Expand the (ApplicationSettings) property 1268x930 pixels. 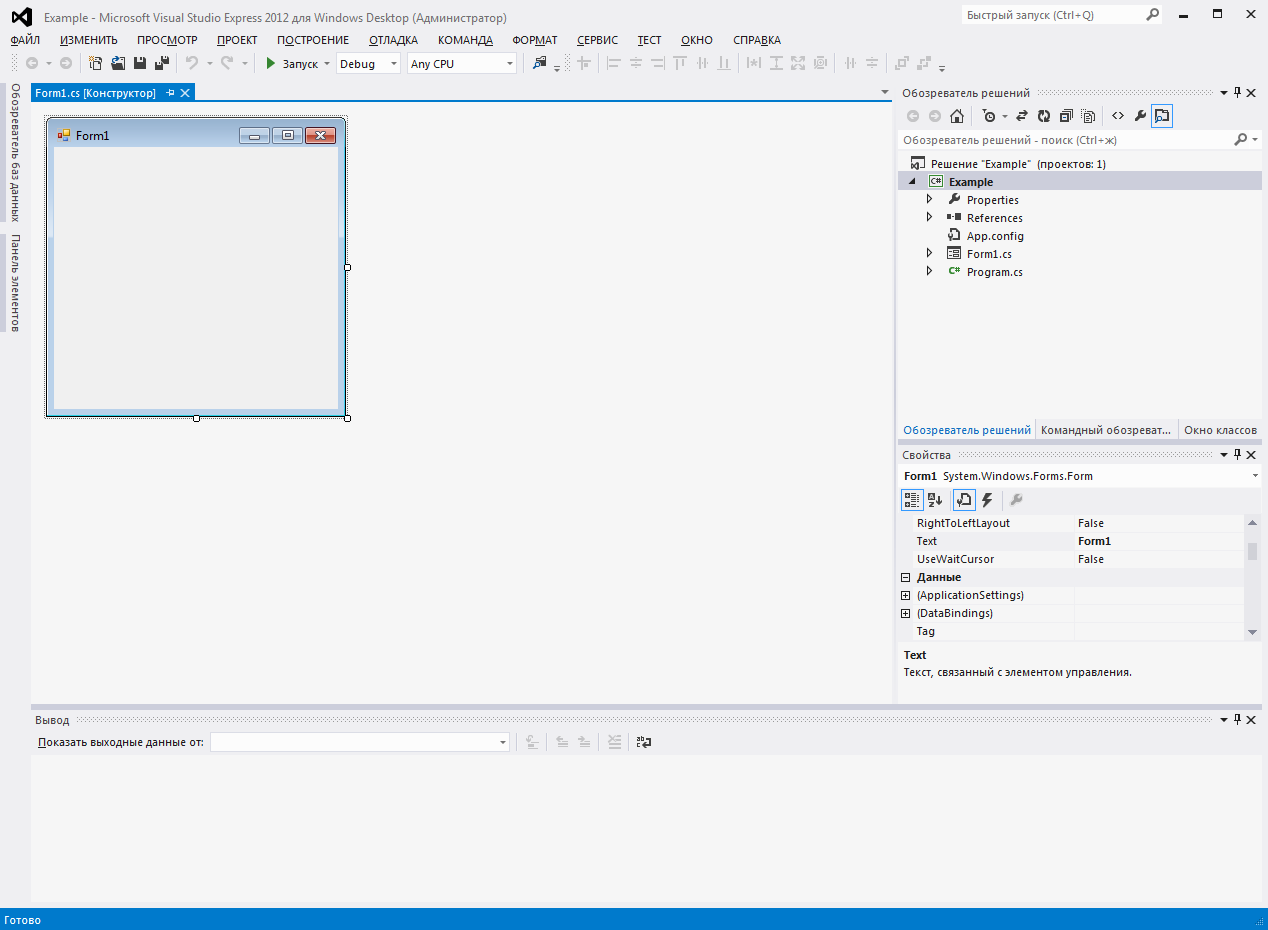[x=905, y=595]
